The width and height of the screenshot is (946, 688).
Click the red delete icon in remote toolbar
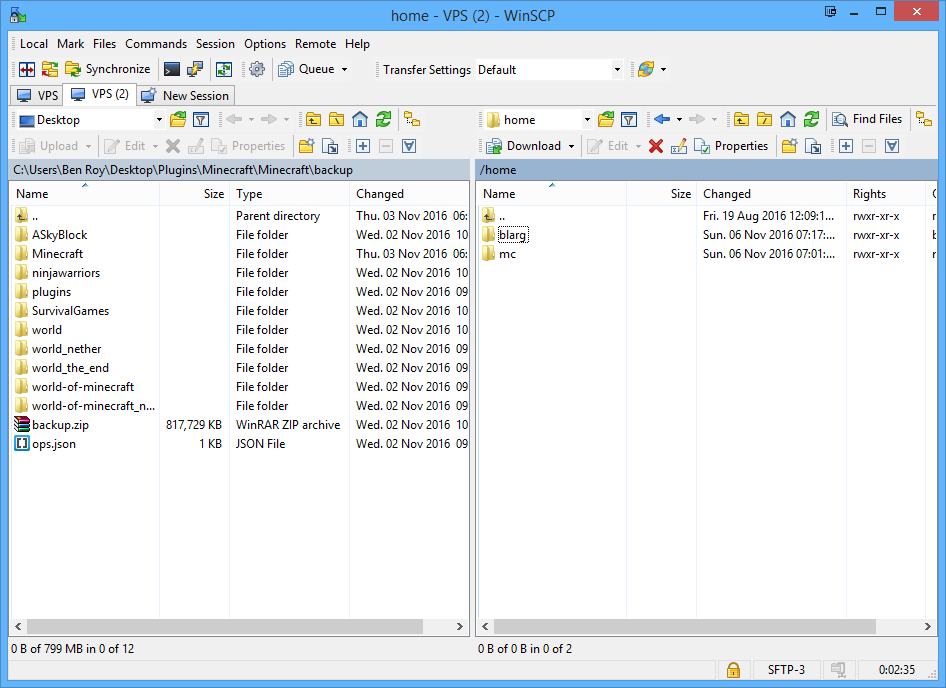[656, 146]
